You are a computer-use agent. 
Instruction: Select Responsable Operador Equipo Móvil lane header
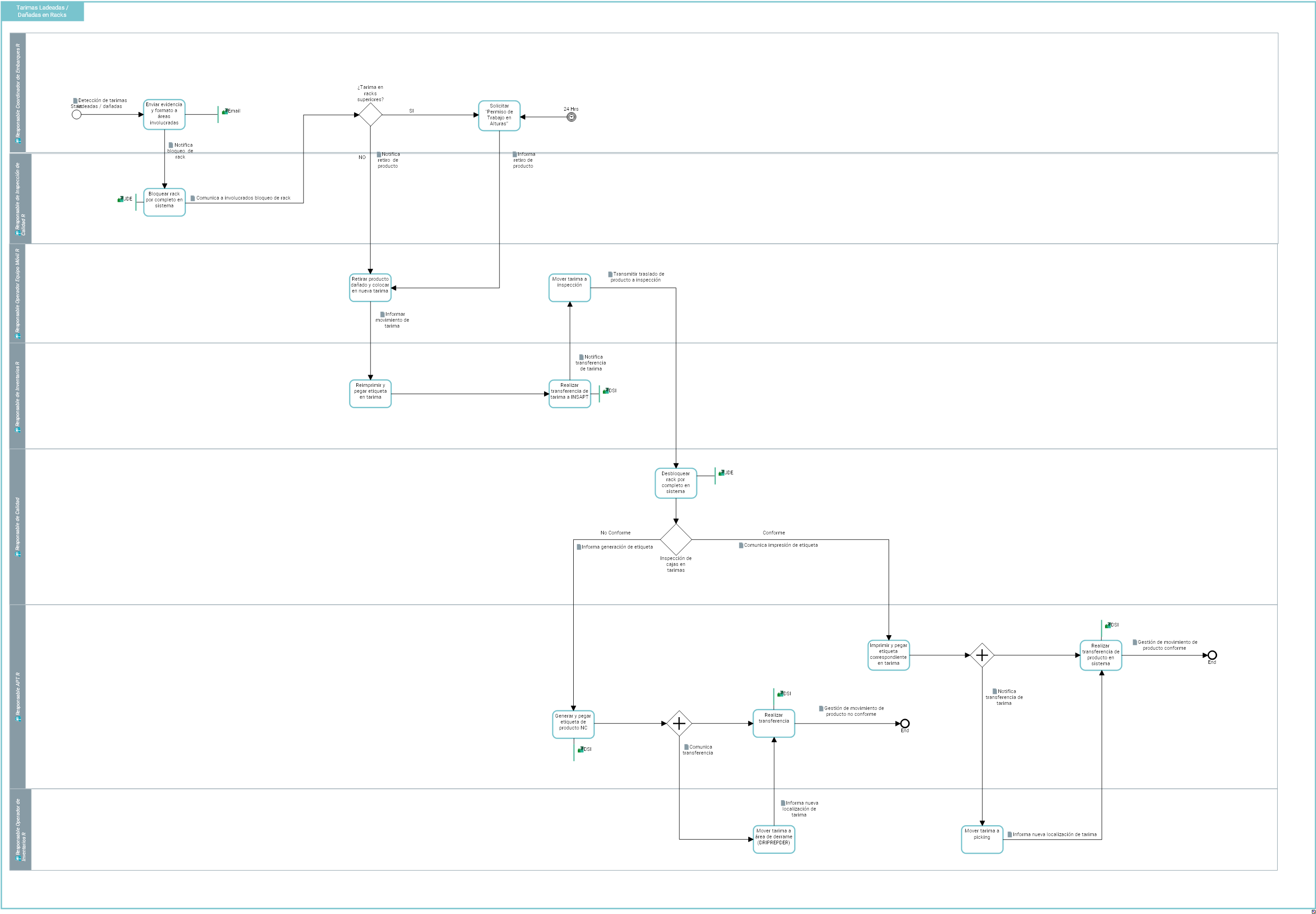click(x=18, y=294)
